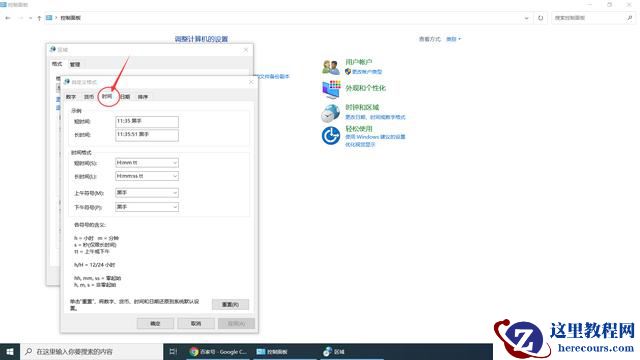Switch to the 数字 tab

click(x=71, y=97)
